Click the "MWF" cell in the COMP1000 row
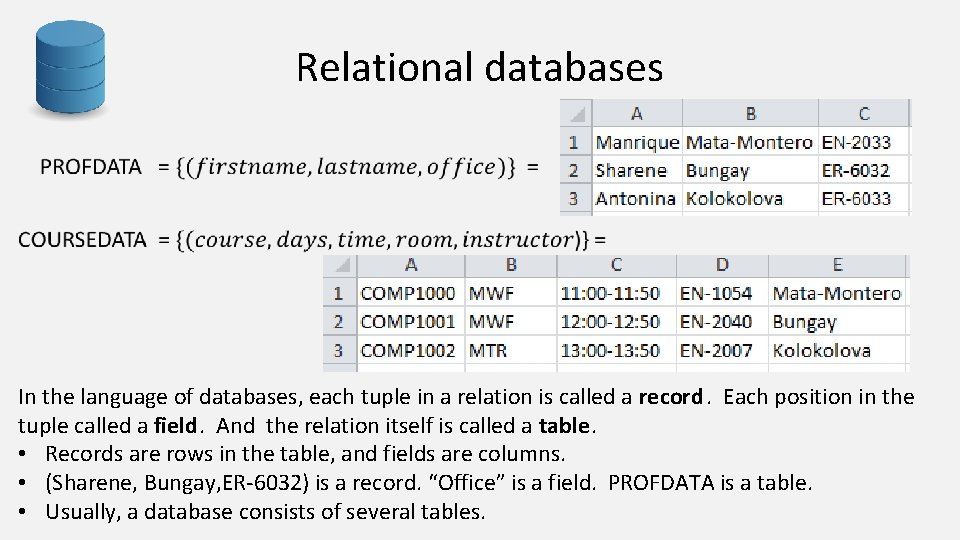 point(511,293)
